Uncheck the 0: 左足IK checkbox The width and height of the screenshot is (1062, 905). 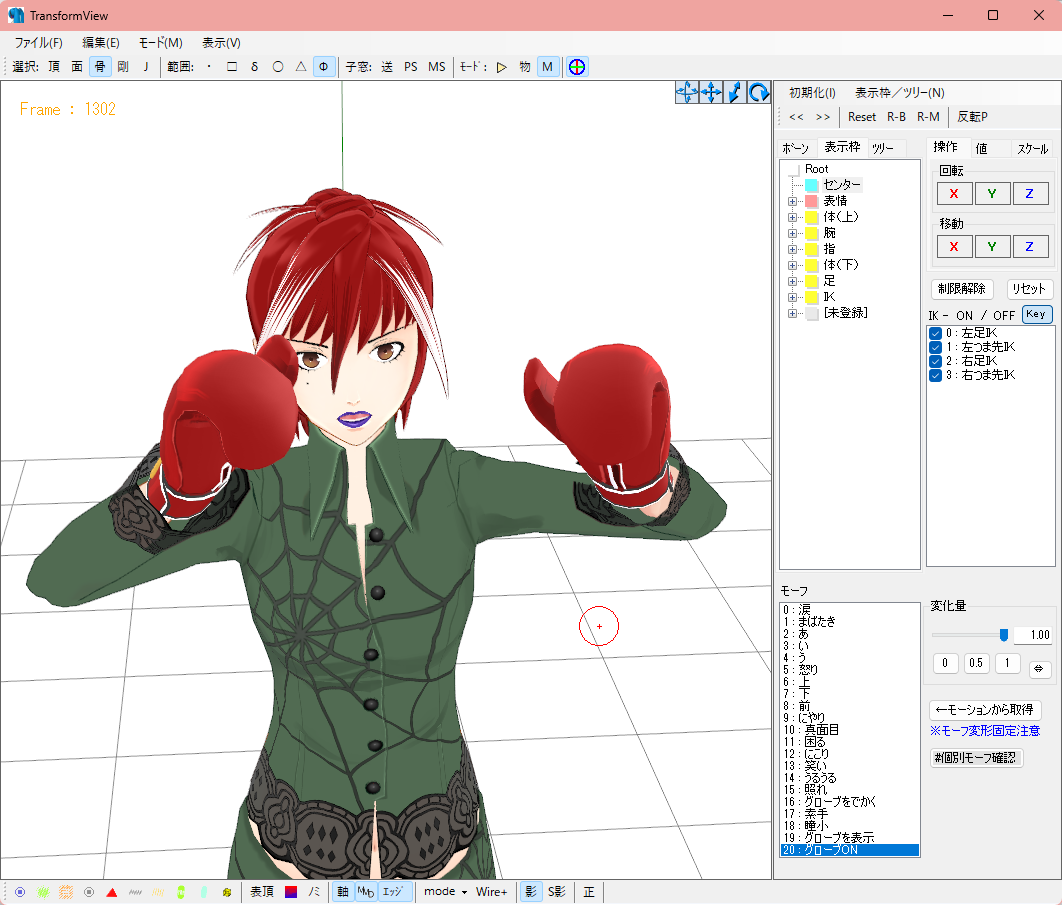pyautogui.click(x=935, y=333)
